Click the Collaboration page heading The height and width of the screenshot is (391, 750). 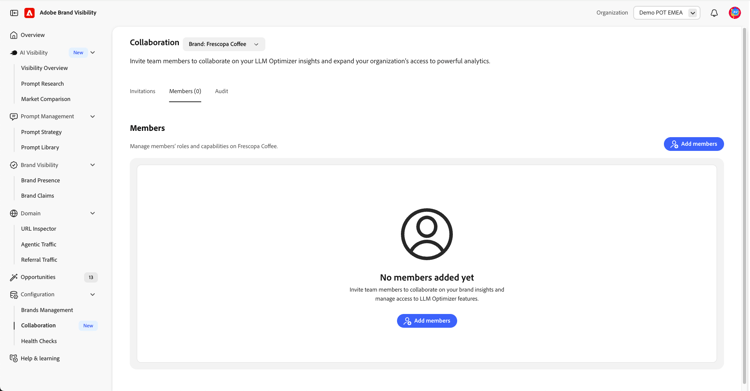pyautogui.click(x=154, y=43)
